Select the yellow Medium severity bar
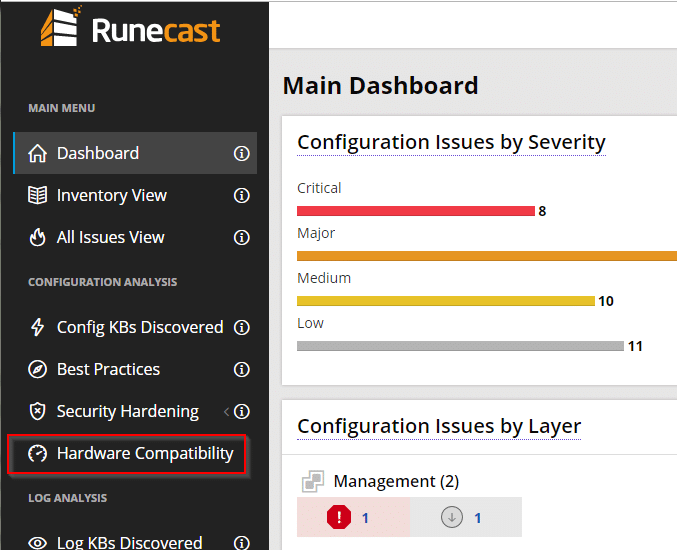The image size is (677, 550). (446, 301)
